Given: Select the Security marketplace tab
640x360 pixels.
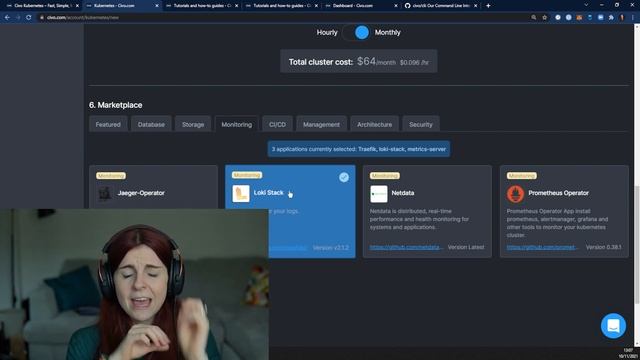Looking at the screenshot, I should point(421,124).
